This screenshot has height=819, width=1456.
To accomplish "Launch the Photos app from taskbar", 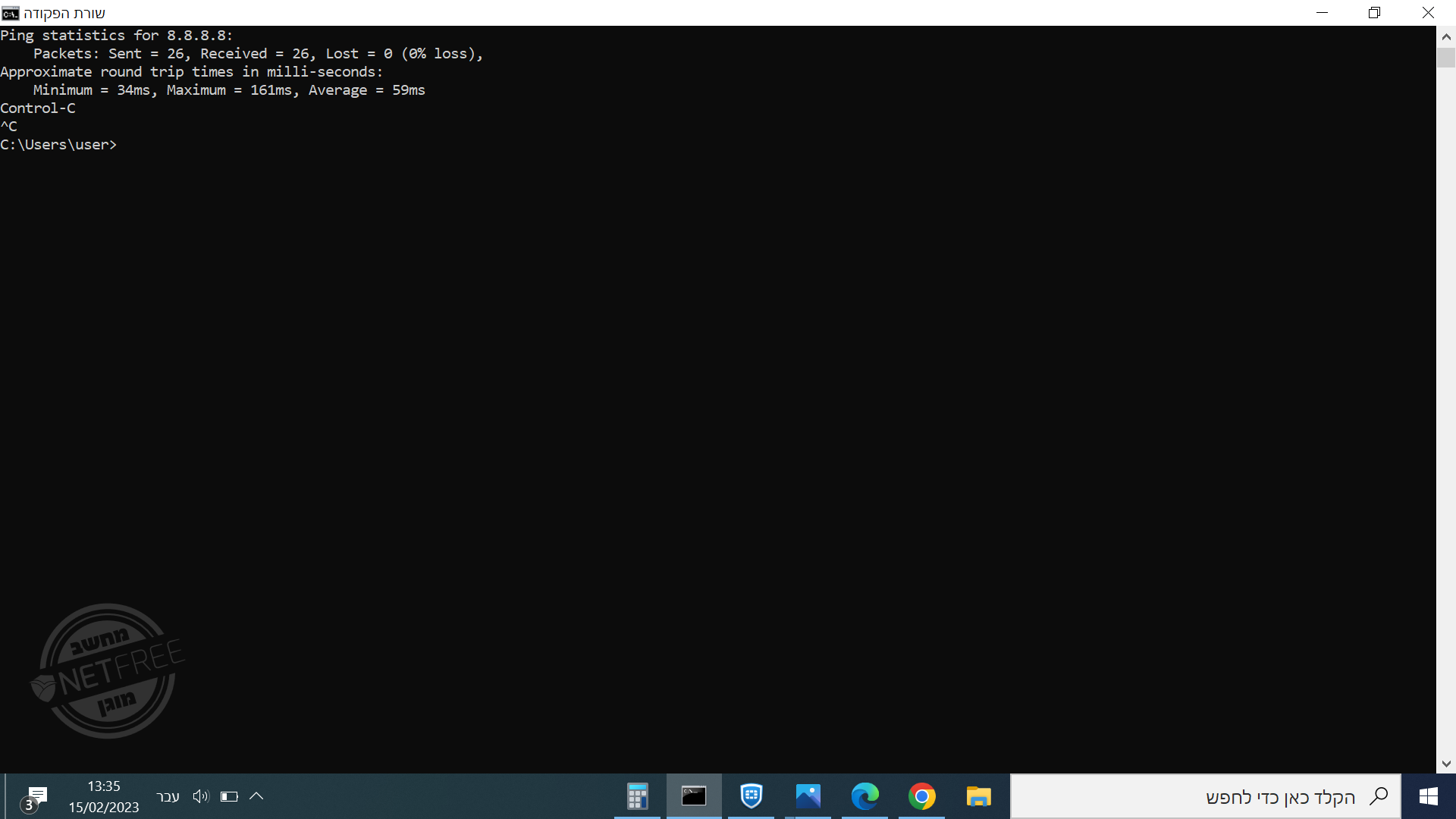I will pos(808,796).
